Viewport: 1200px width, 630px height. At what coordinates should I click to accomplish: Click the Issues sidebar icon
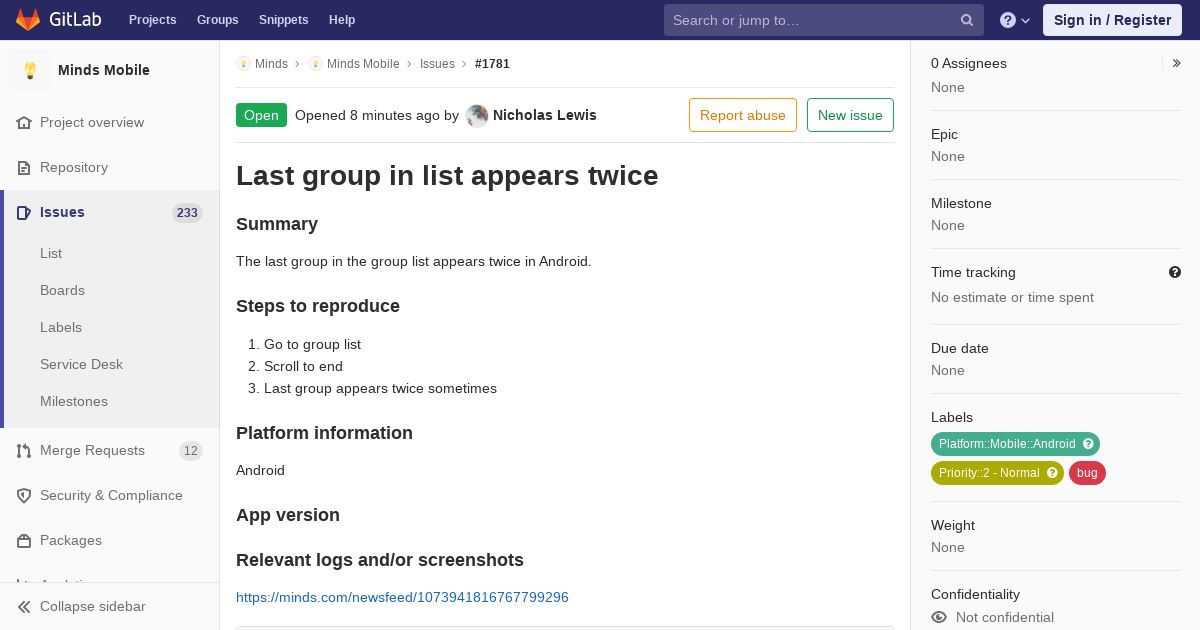pos(24,212)
